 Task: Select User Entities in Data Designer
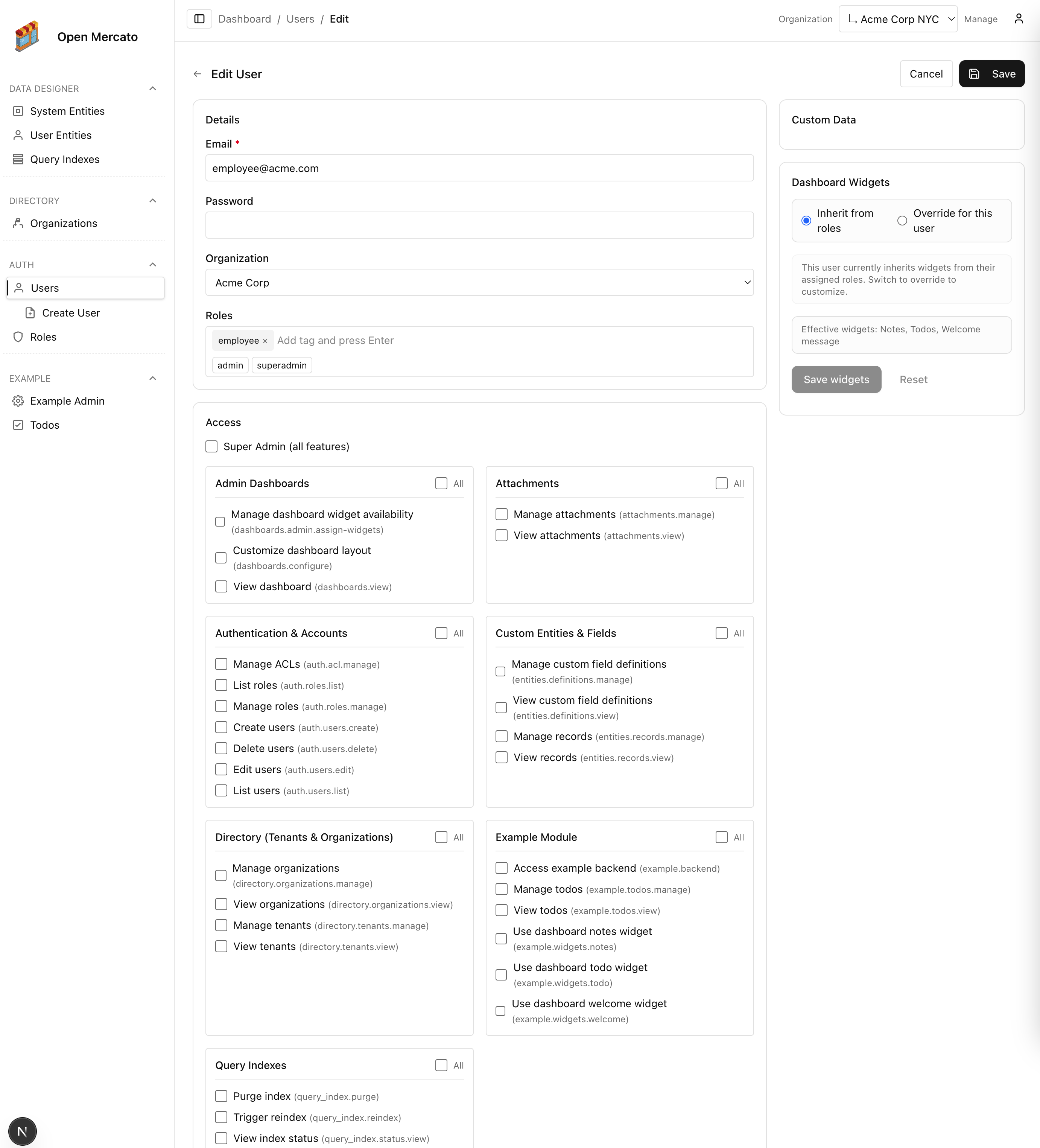point(60,135)
